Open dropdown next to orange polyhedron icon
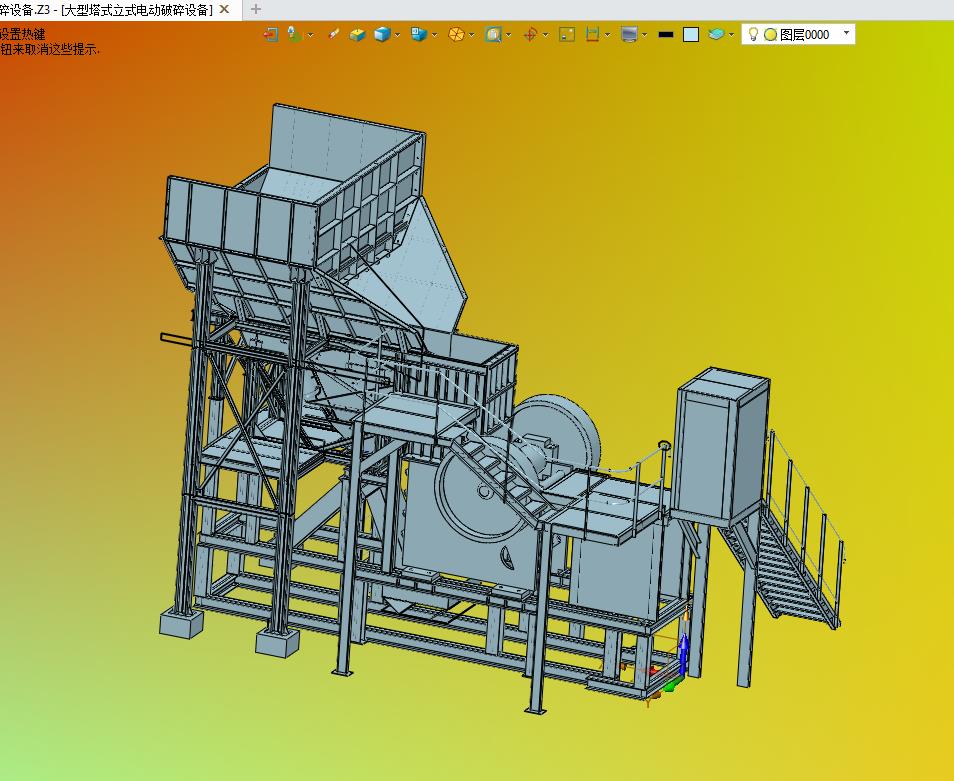 pyautogui.click(x=472, y=35)
